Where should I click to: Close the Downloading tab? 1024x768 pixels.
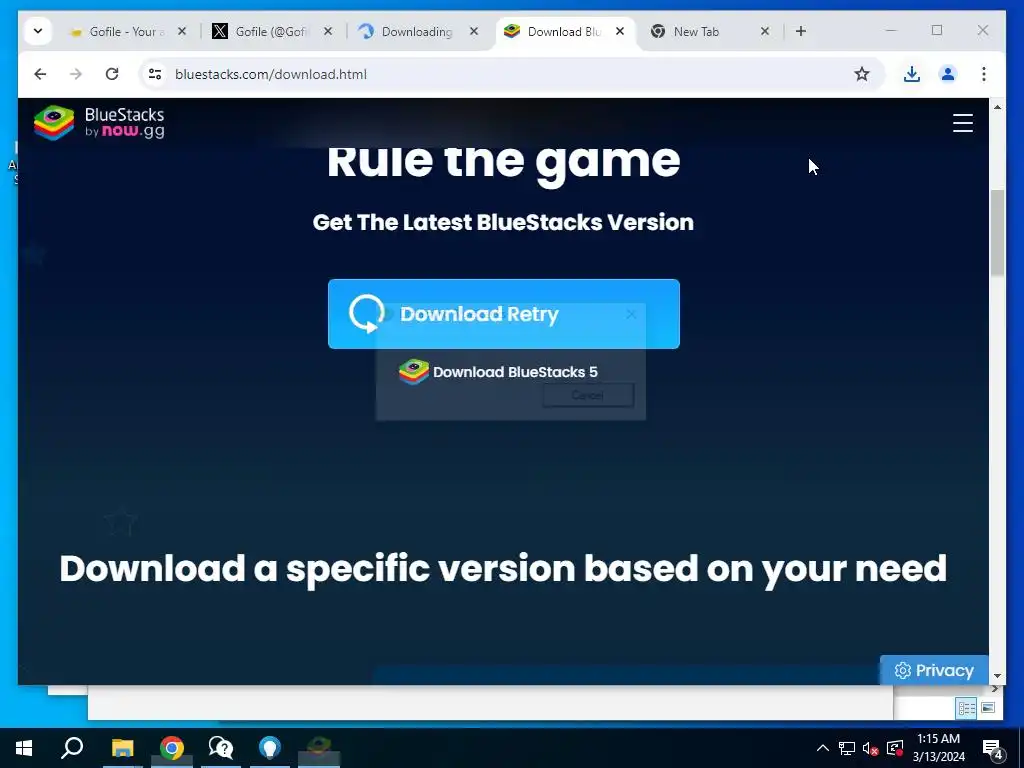pos(474,31)
